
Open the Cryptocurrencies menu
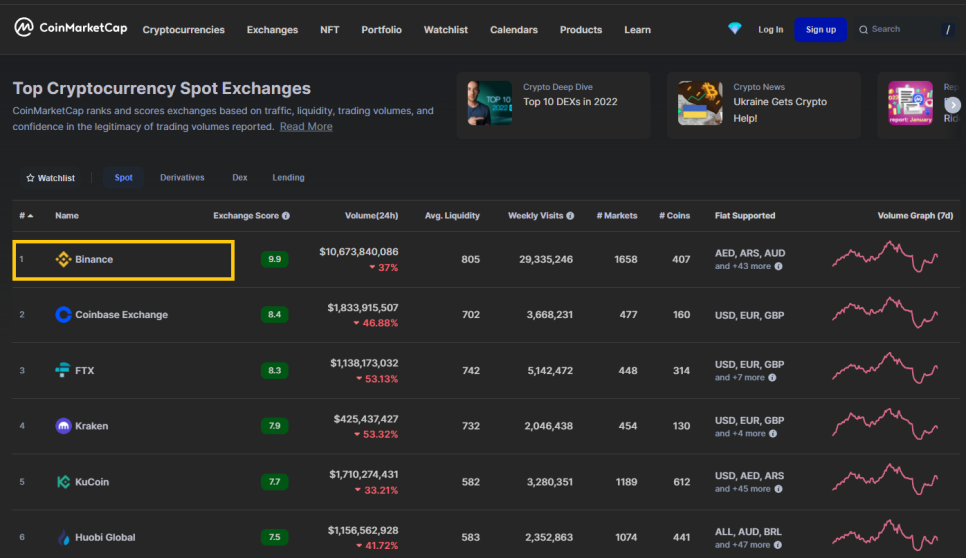coord(184,30)
